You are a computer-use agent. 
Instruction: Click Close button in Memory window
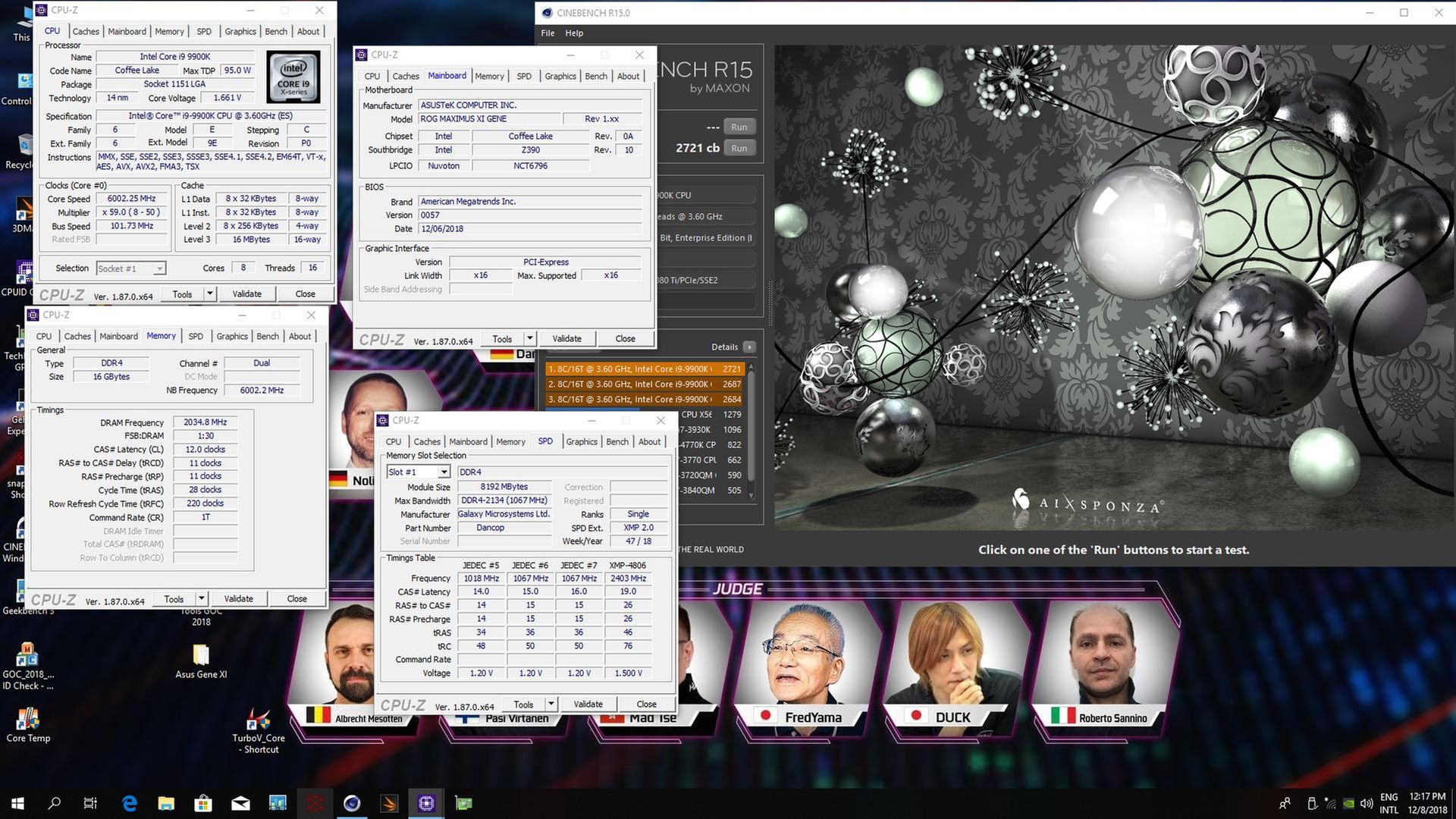[x=297, y=598]
